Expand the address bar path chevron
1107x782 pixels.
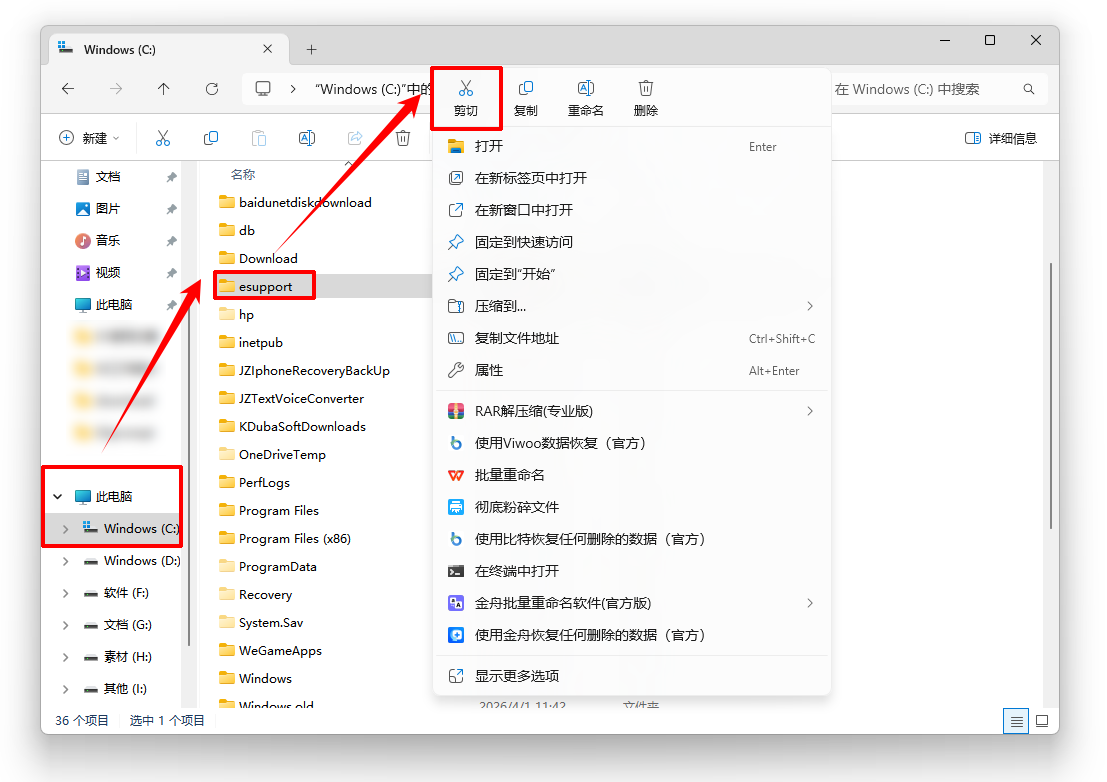(293, 89)
